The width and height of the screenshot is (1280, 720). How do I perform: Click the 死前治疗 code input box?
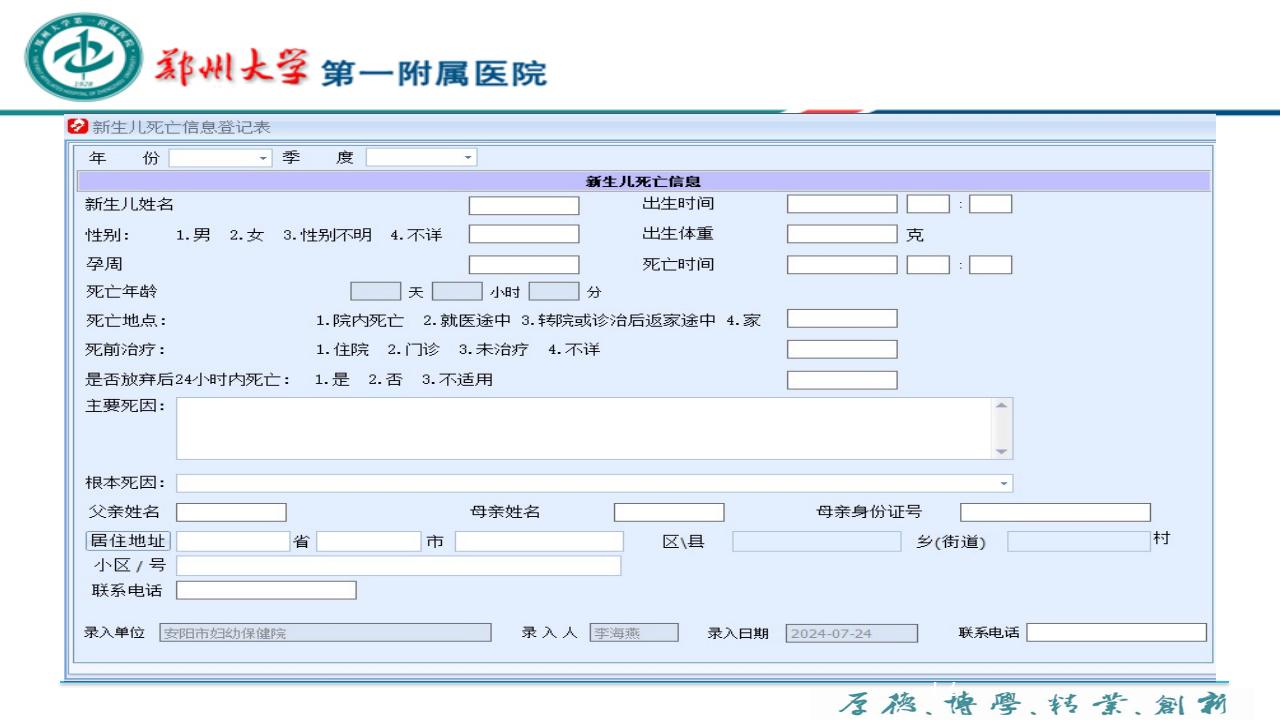[x=842, y=350]
